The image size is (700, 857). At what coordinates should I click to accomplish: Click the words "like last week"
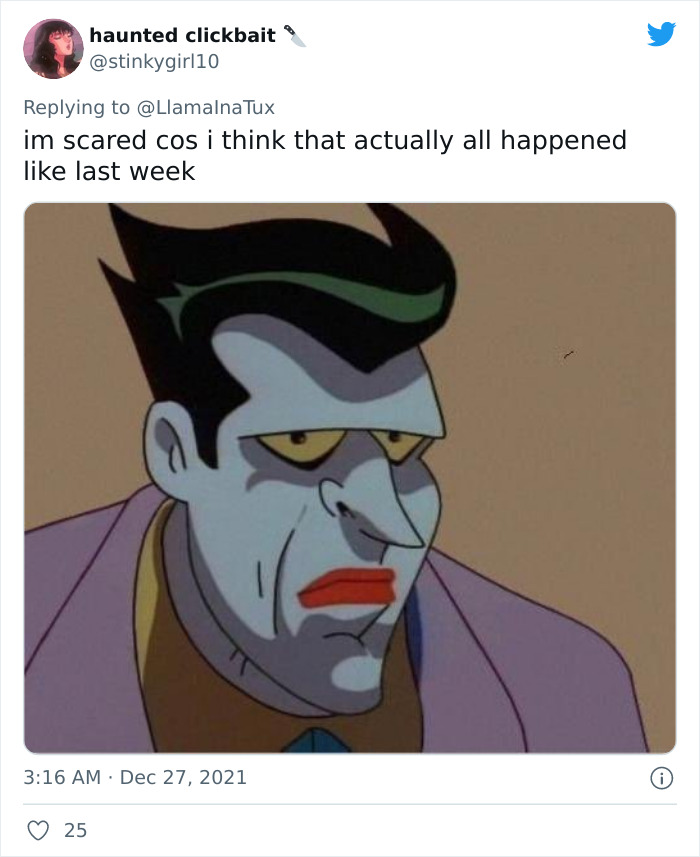(x=109, y=171)
